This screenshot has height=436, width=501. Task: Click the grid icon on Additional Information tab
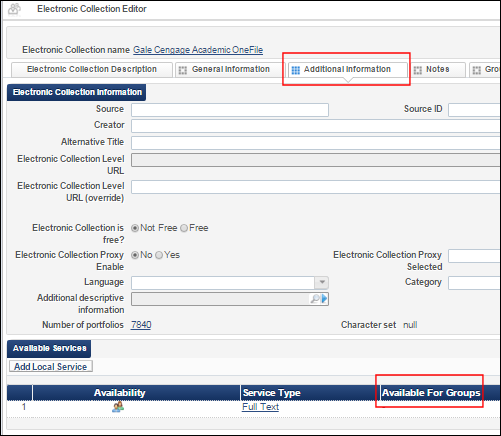click(x=296, y=70)
